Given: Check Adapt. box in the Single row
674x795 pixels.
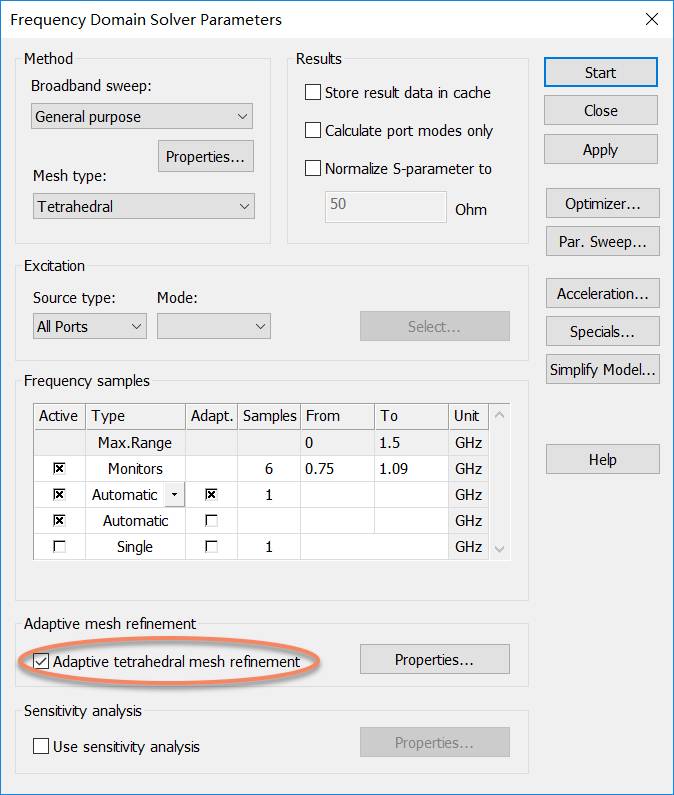Looking at the screenshot, I should coord(211,546).
